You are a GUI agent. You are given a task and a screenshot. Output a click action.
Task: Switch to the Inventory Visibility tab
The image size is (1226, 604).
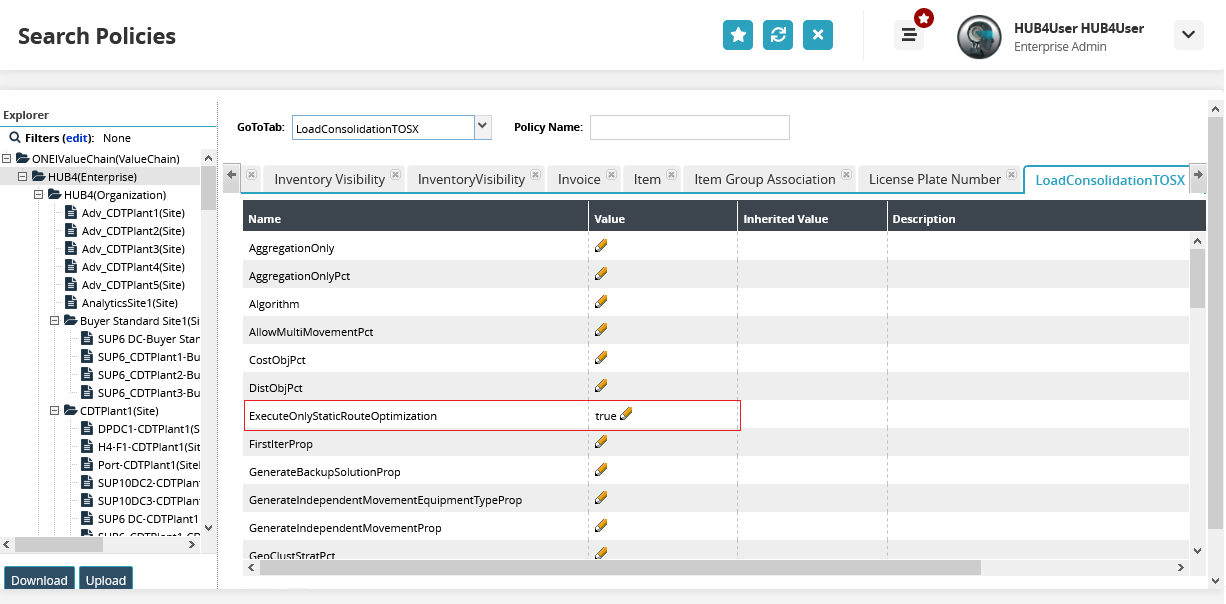(x=329, y=179)
